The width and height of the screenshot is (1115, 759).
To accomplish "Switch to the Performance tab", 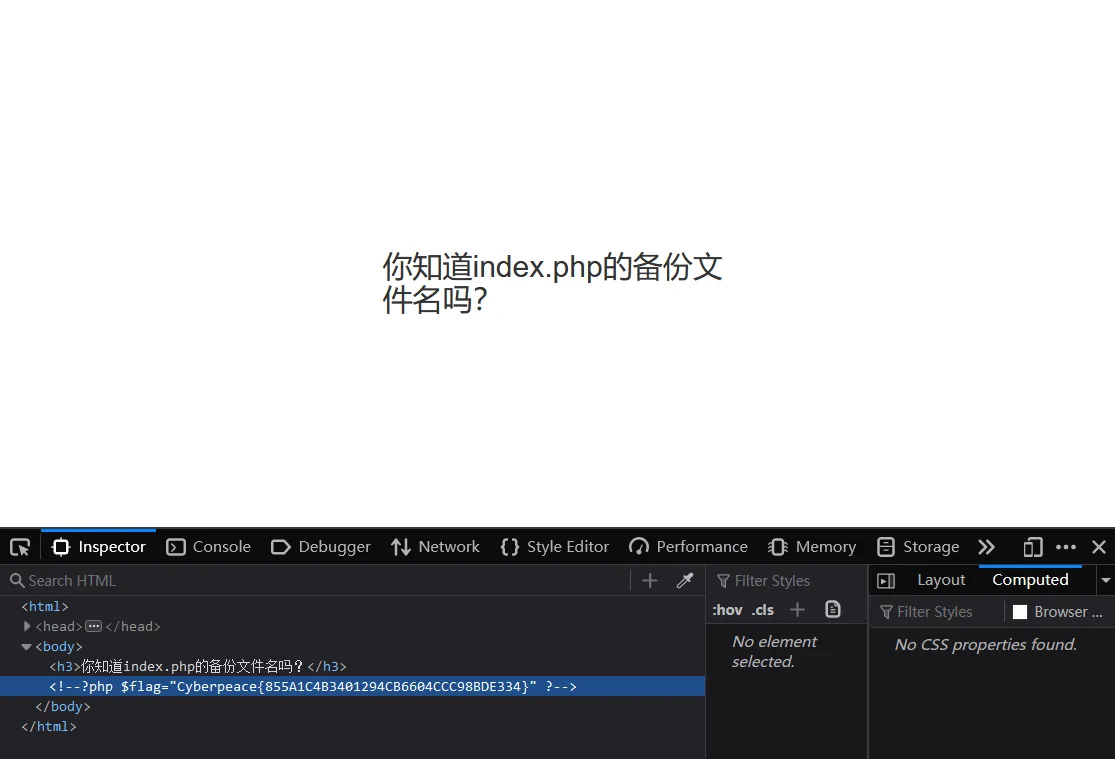I will (x=688, y=547).
